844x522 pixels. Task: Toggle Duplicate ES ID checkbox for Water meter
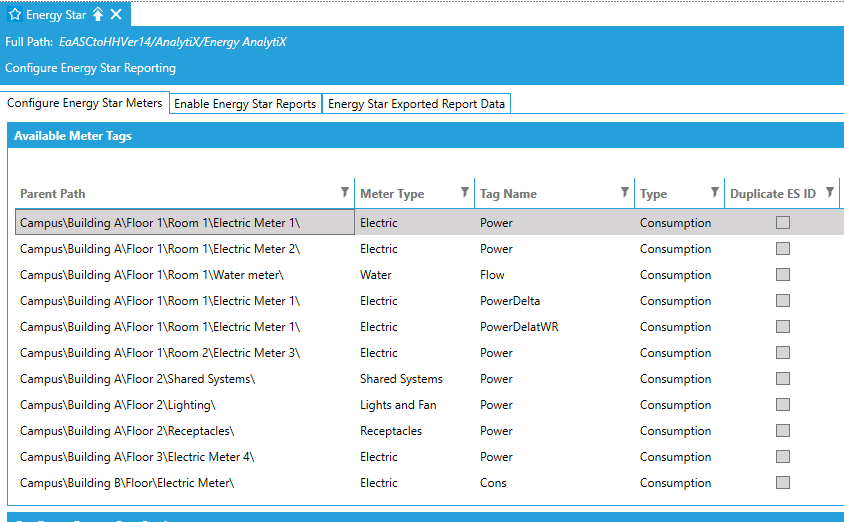783,275
